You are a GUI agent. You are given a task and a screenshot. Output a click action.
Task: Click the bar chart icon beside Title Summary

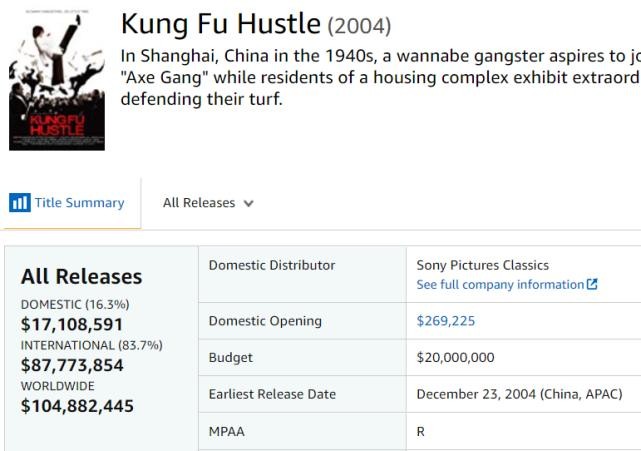(x=19, y=203)
